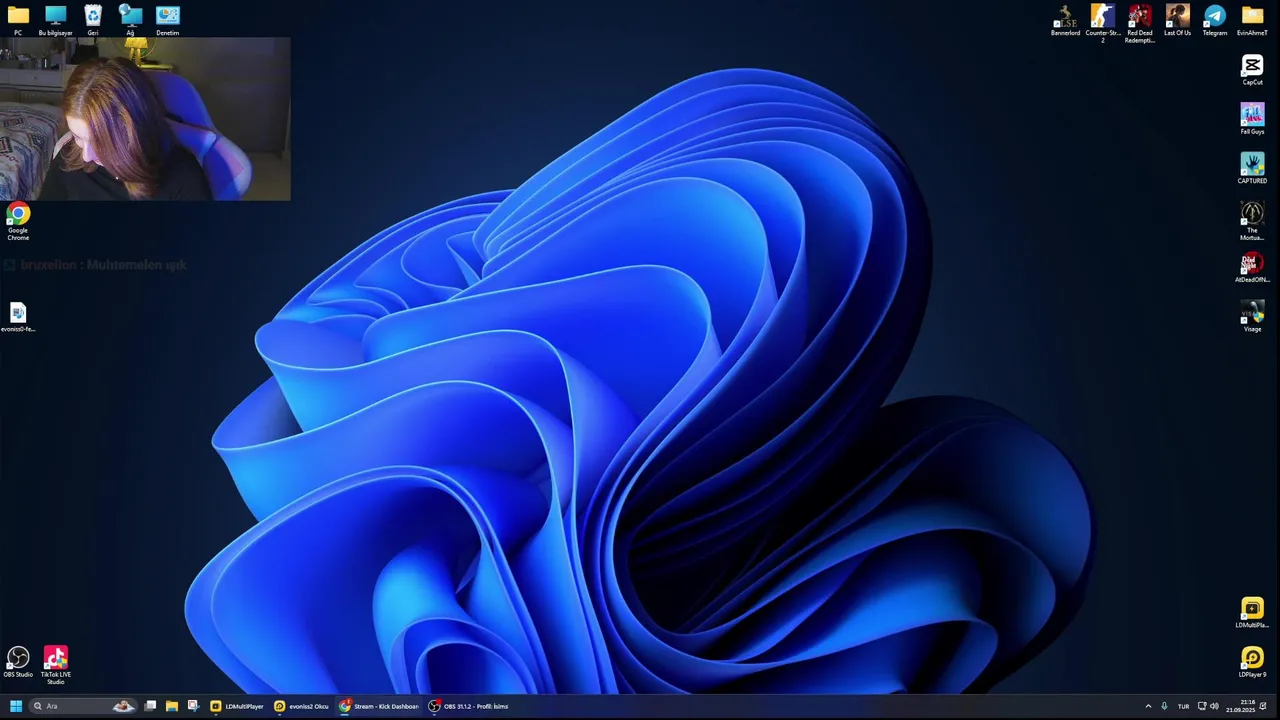Switch to evoniss2 Okcu taskbar window
Image resolution: width=1280 pixels, height=720 pixels.
click(x=302, y=706)
